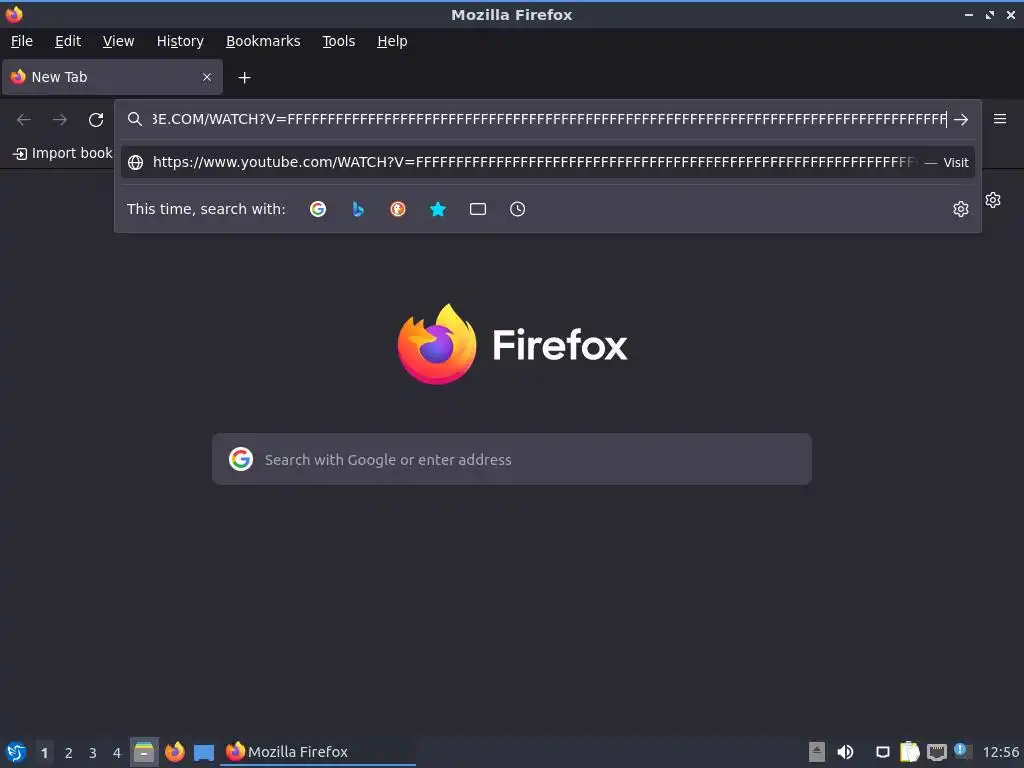The image size is (1024, 768).
Task: Search this time with DuckDuckGo icon
Action: (x=398, y=209)
